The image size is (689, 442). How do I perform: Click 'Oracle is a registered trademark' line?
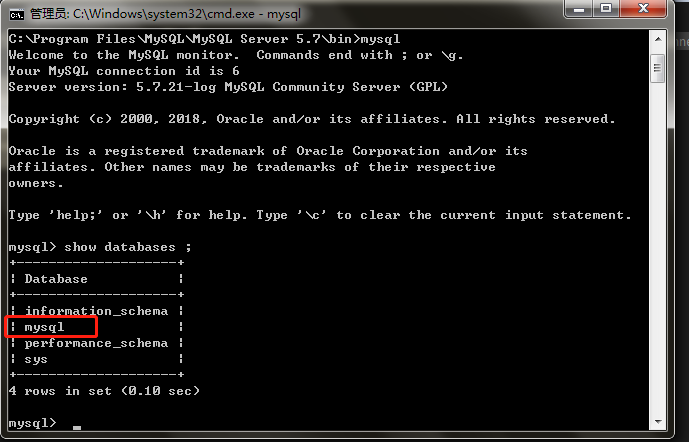pos(268,151)
